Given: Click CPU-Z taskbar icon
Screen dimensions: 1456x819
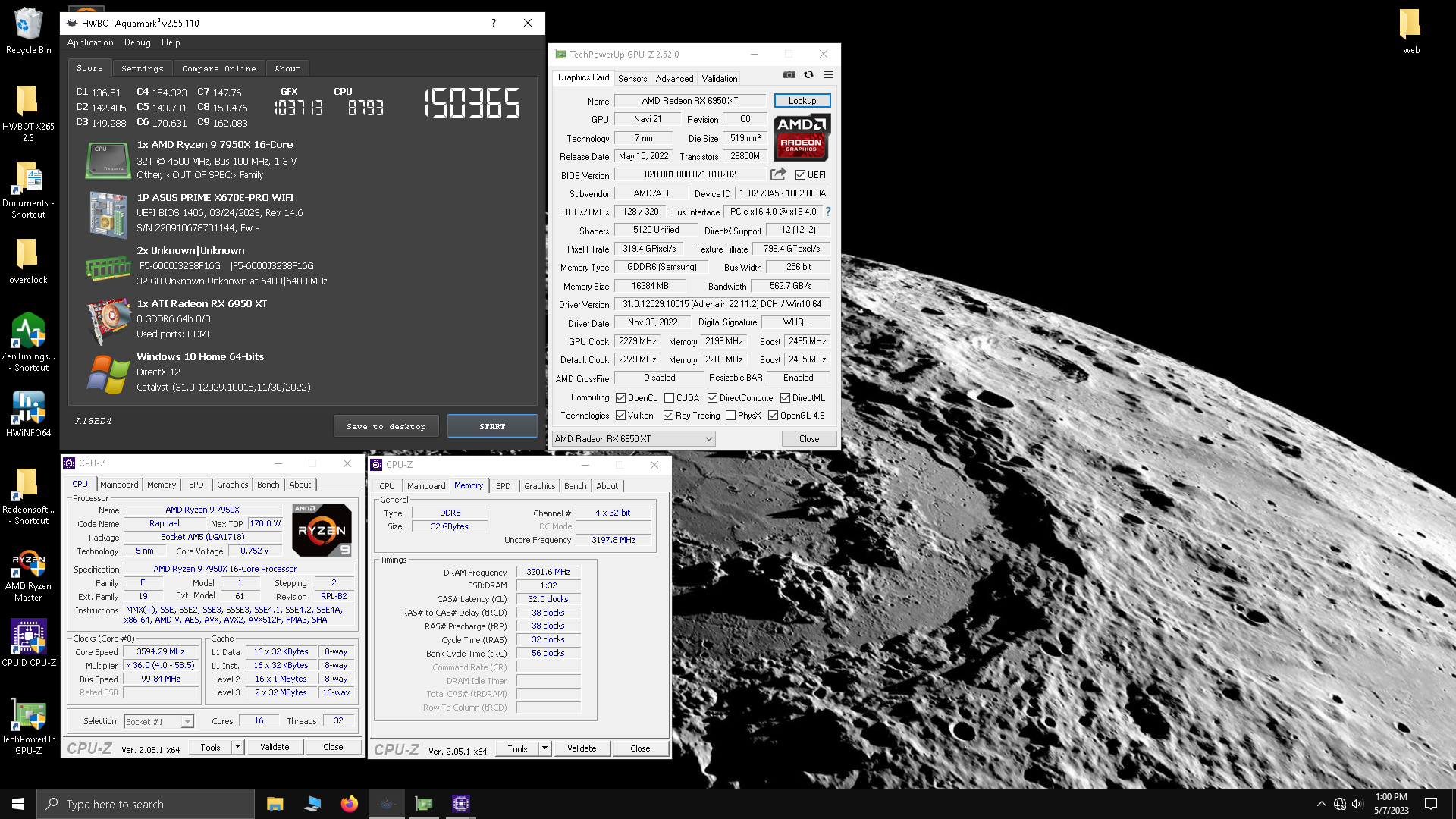Looking at the screenshot, I should click(461, 804).
